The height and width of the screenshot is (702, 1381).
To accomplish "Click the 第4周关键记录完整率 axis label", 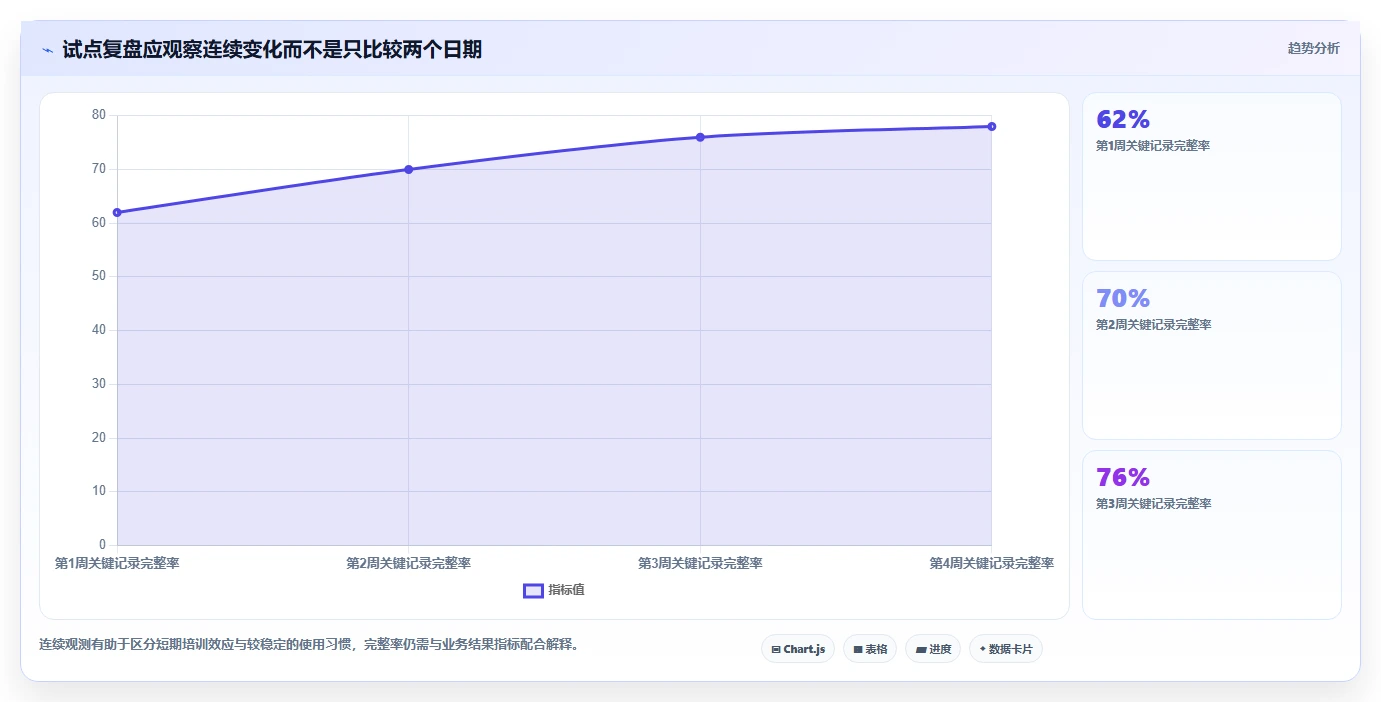I will [992, 563].
